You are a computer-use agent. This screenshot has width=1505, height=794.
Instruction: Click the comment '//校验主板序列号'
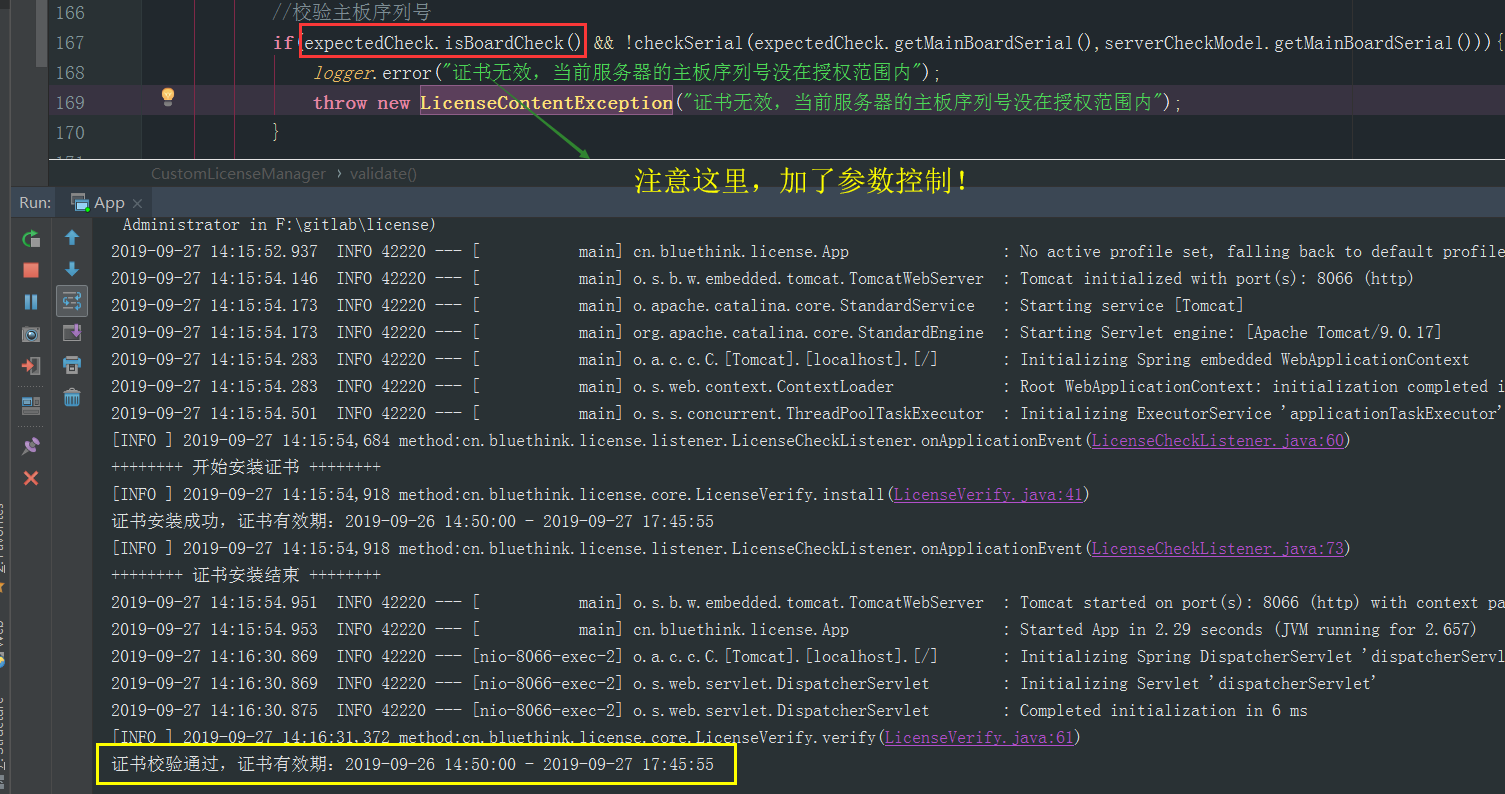(x=352, y=13)
